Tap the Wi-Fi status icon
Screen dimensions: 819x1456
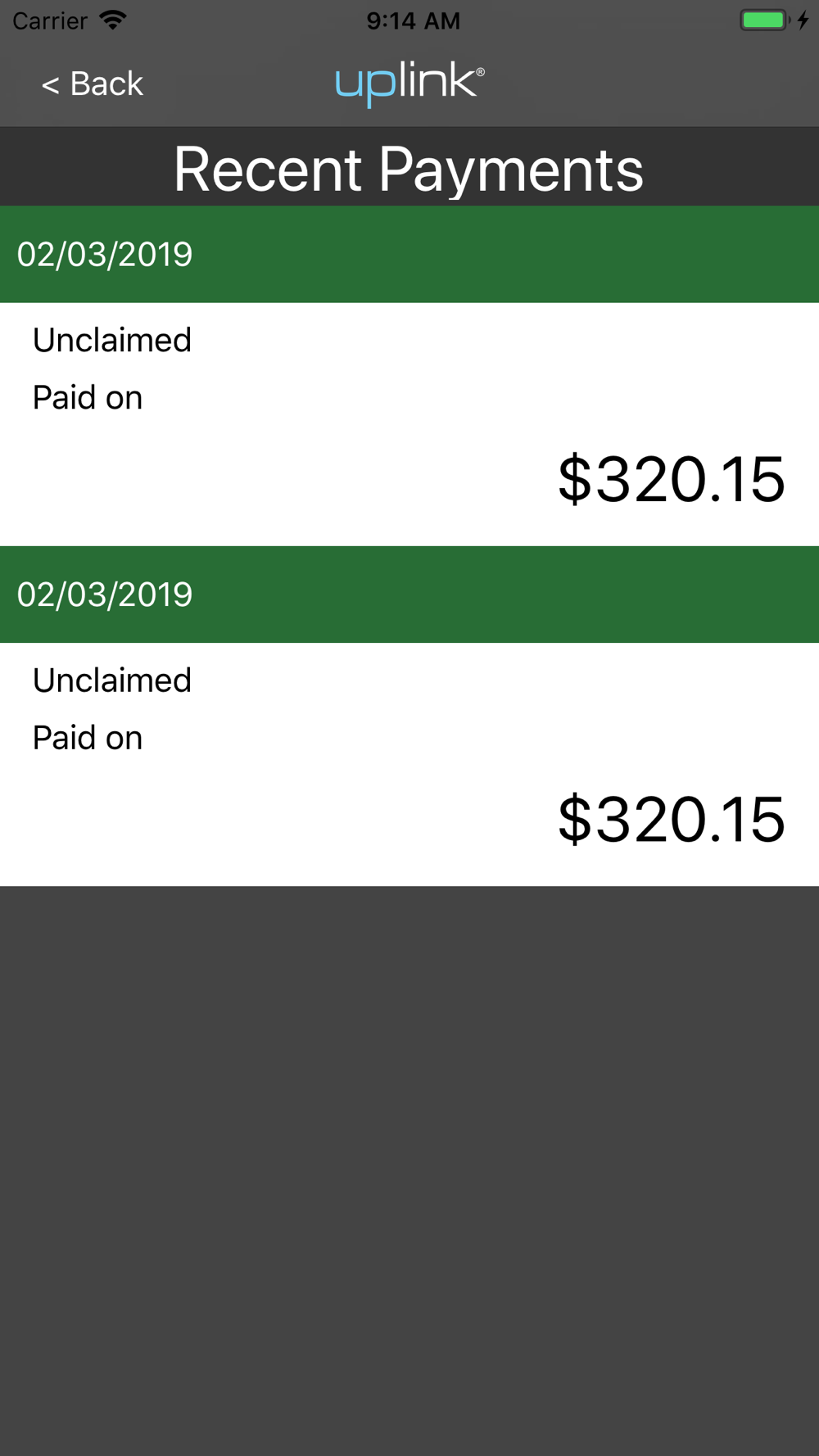click(113, 20)
